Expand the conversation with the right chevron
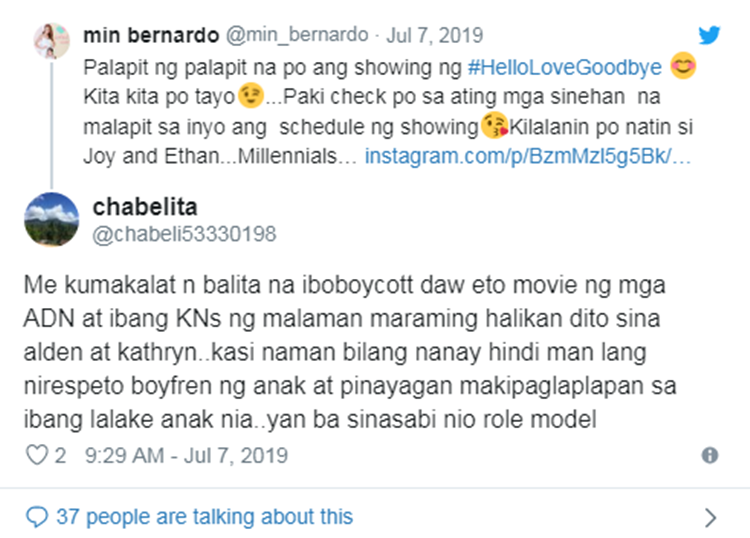Screen dimensions: 750x538 coord(710,517)
